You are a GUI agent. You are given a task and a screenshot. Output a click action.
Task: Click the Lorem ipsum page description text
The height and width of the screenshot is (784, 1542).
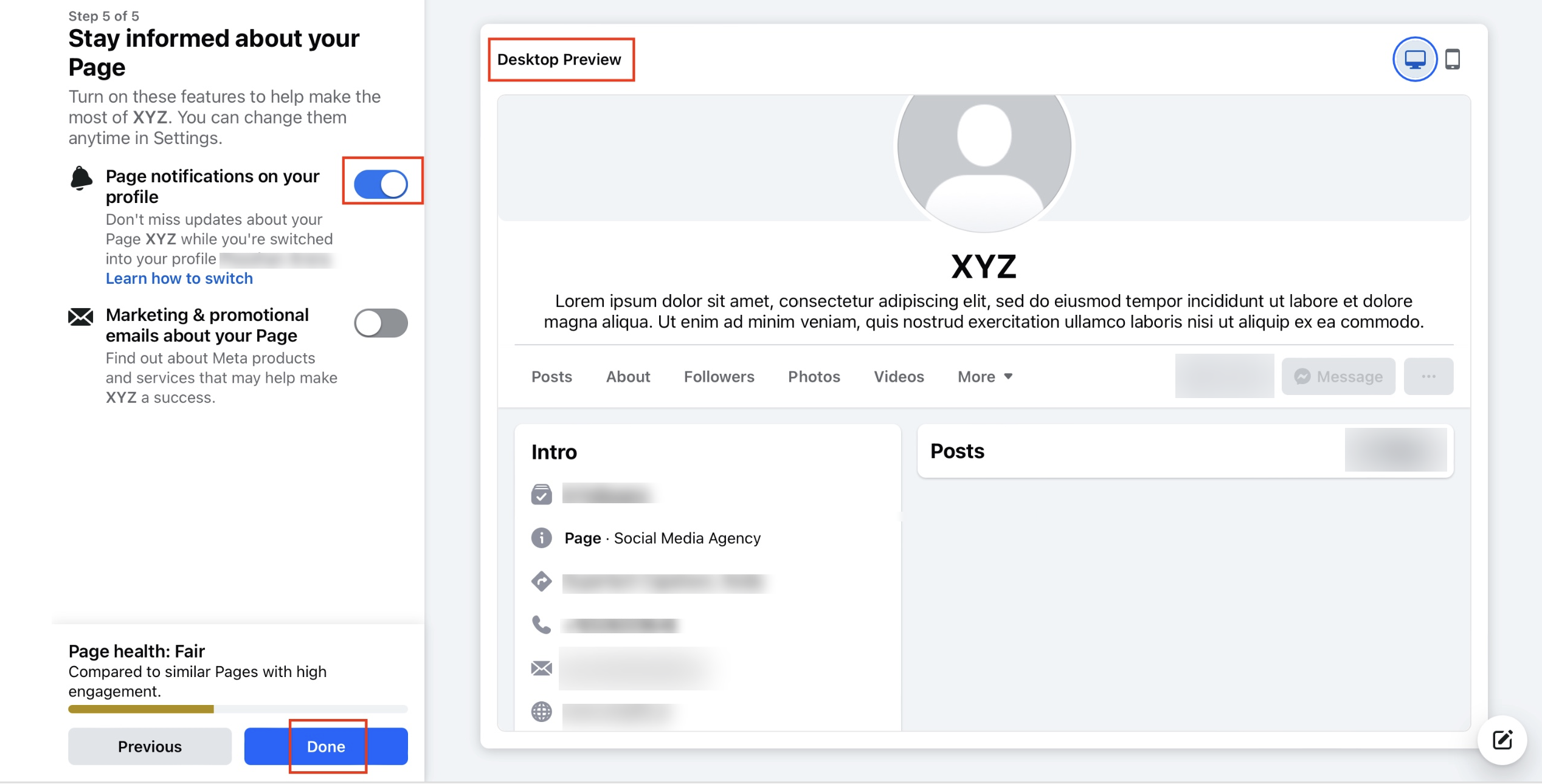point(983,311)
